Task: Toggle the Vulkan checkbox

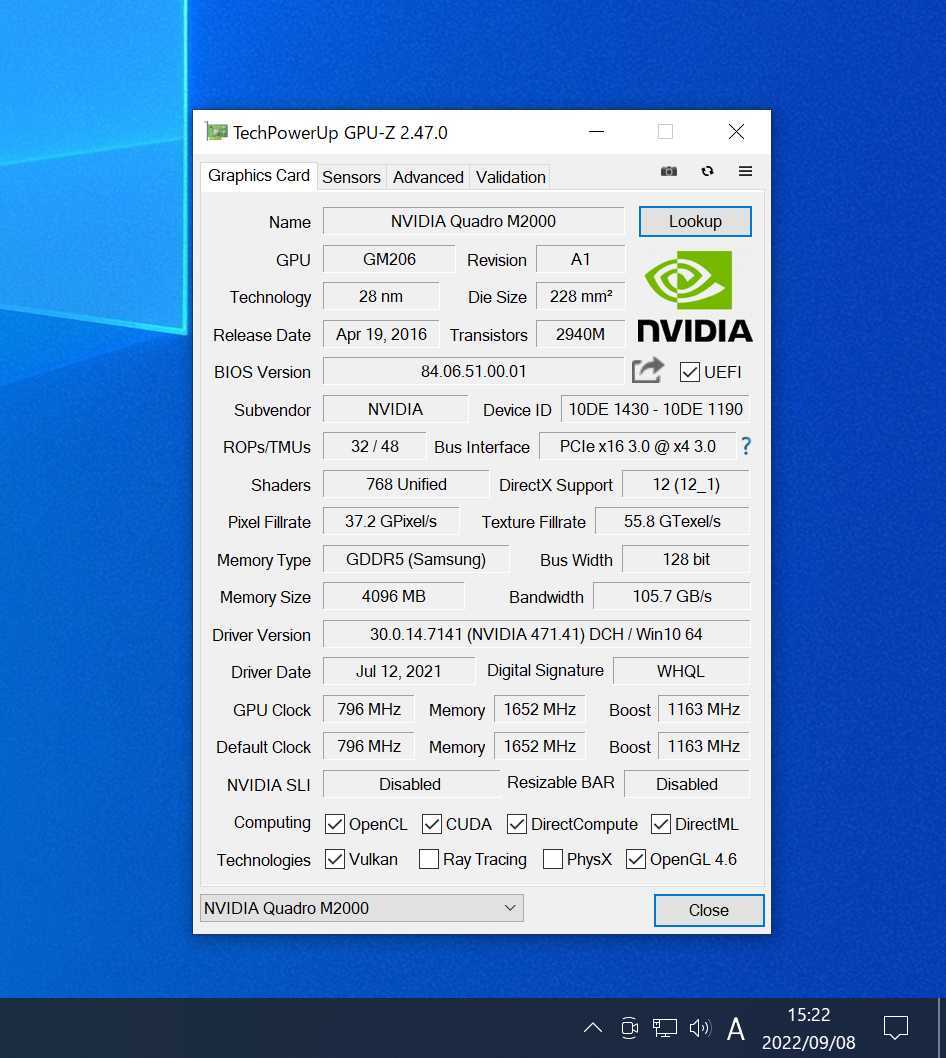Action: coord(335,859)
